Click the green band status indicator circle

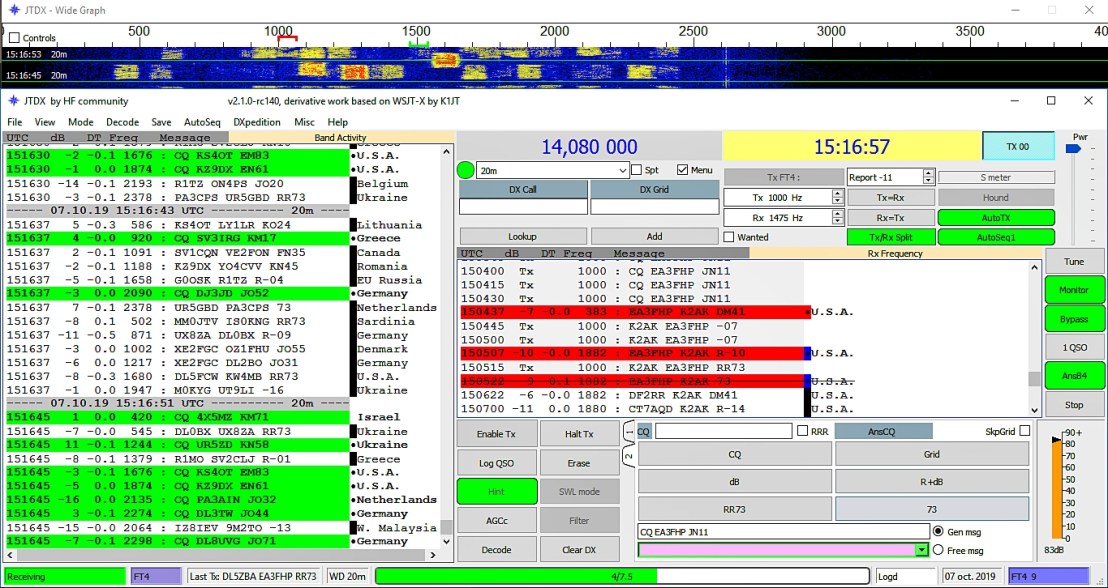(x=465, y=170)
